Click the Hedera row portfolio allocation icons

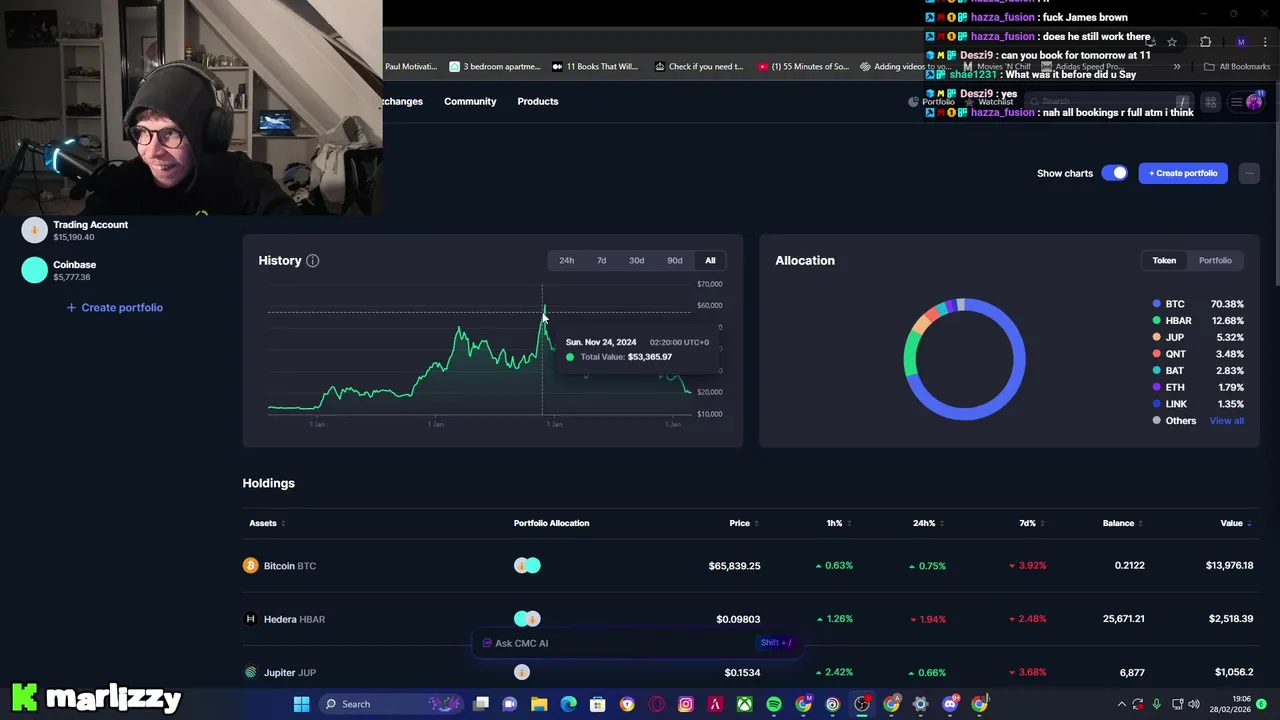coord(527,619)
